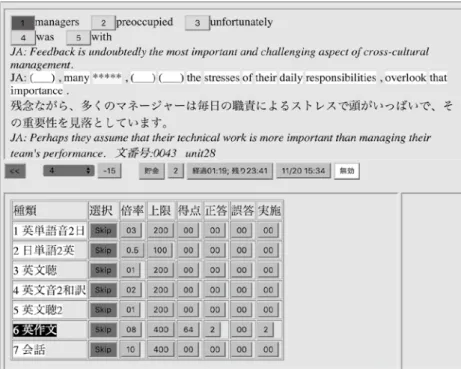Click the 上限 column header
461x369 pixels.
[161, 210]
